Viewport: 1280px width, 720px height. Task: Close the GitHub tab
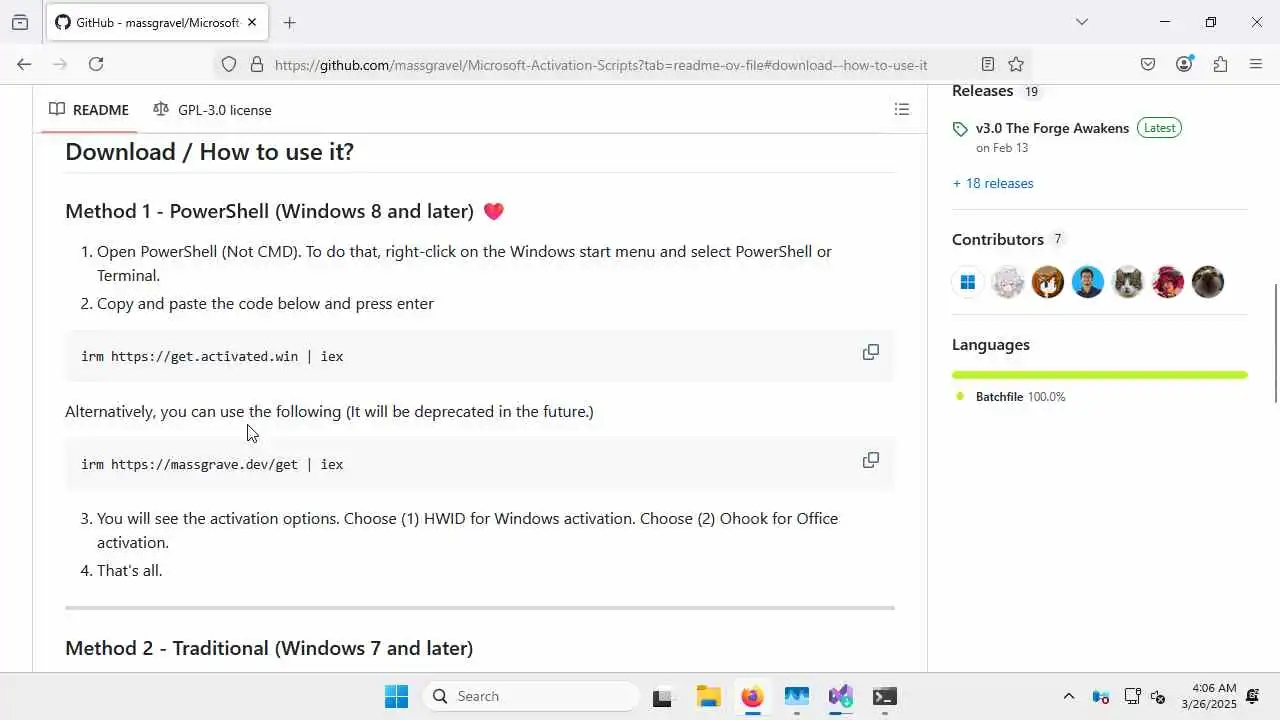point(252,22)
